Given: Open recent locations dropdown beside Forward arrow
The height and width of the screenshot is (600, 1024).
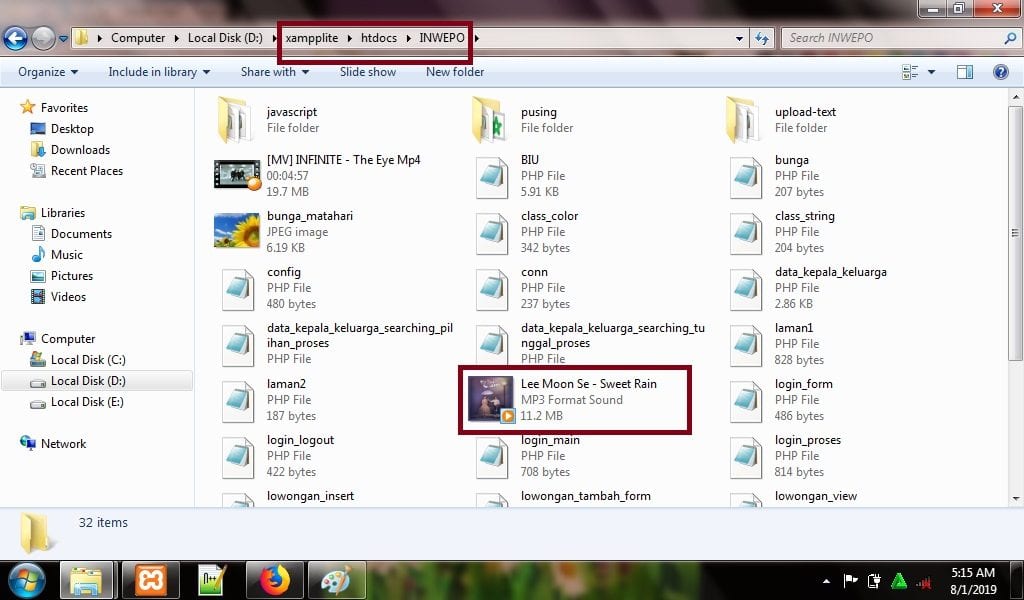Looking at the screenshot, I should (63, 39).
